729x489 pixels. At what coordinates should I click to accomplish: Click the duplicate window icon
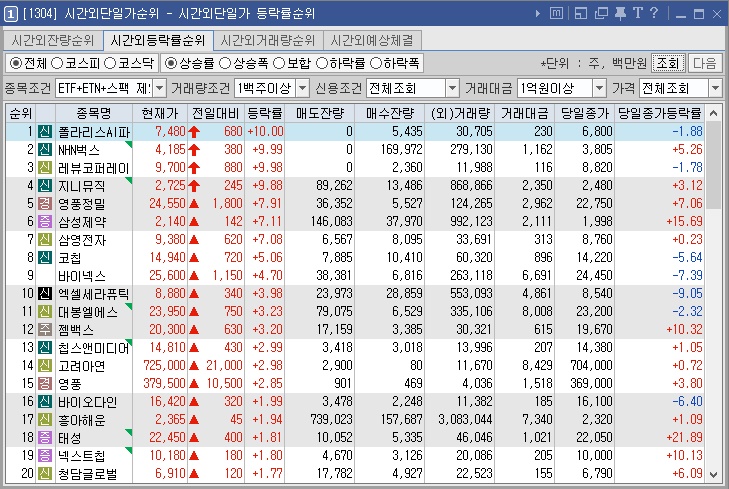coord(601,13)
